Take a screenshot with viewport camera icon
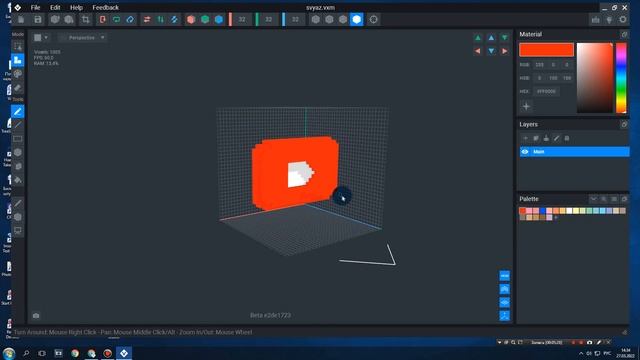This screenshot has height=360, width=640. [36, 316]
